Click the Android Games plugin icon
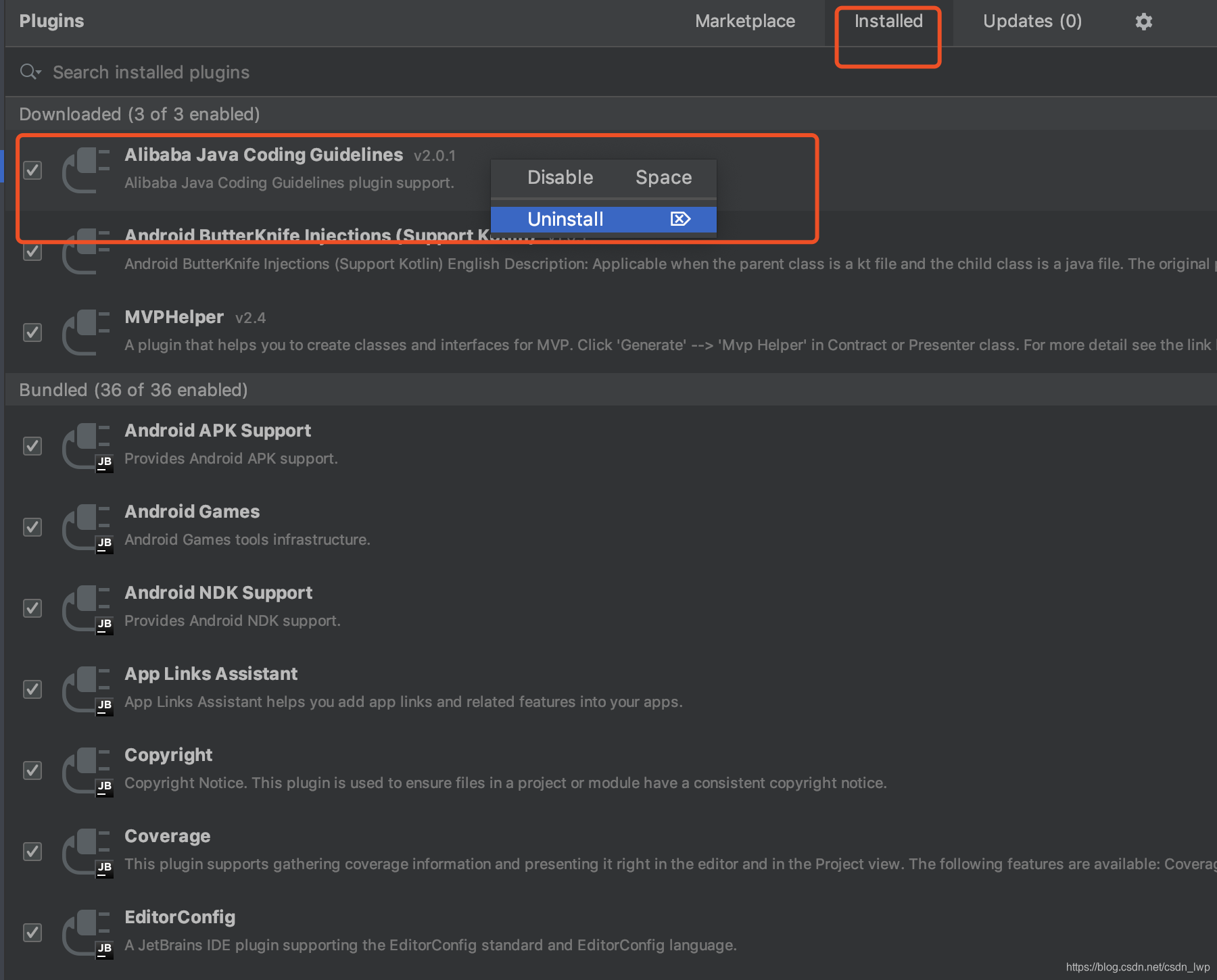The image size is (1217, 980). pos(87,527)
